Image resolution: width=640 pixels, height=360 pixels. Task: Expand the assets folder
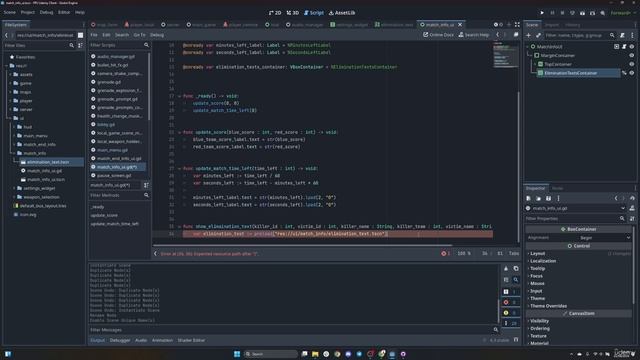click(x=11, y=74)
